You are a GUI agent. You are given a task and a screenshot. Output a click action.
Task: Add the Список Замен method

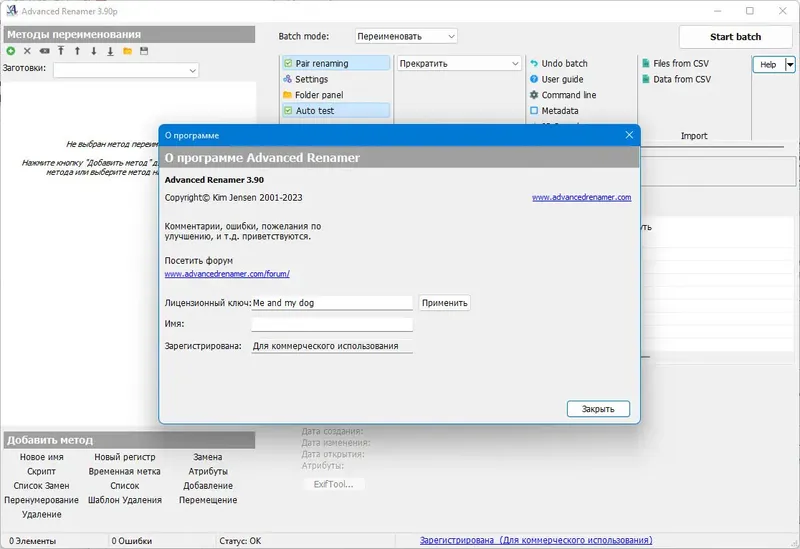tap(41, 486)
